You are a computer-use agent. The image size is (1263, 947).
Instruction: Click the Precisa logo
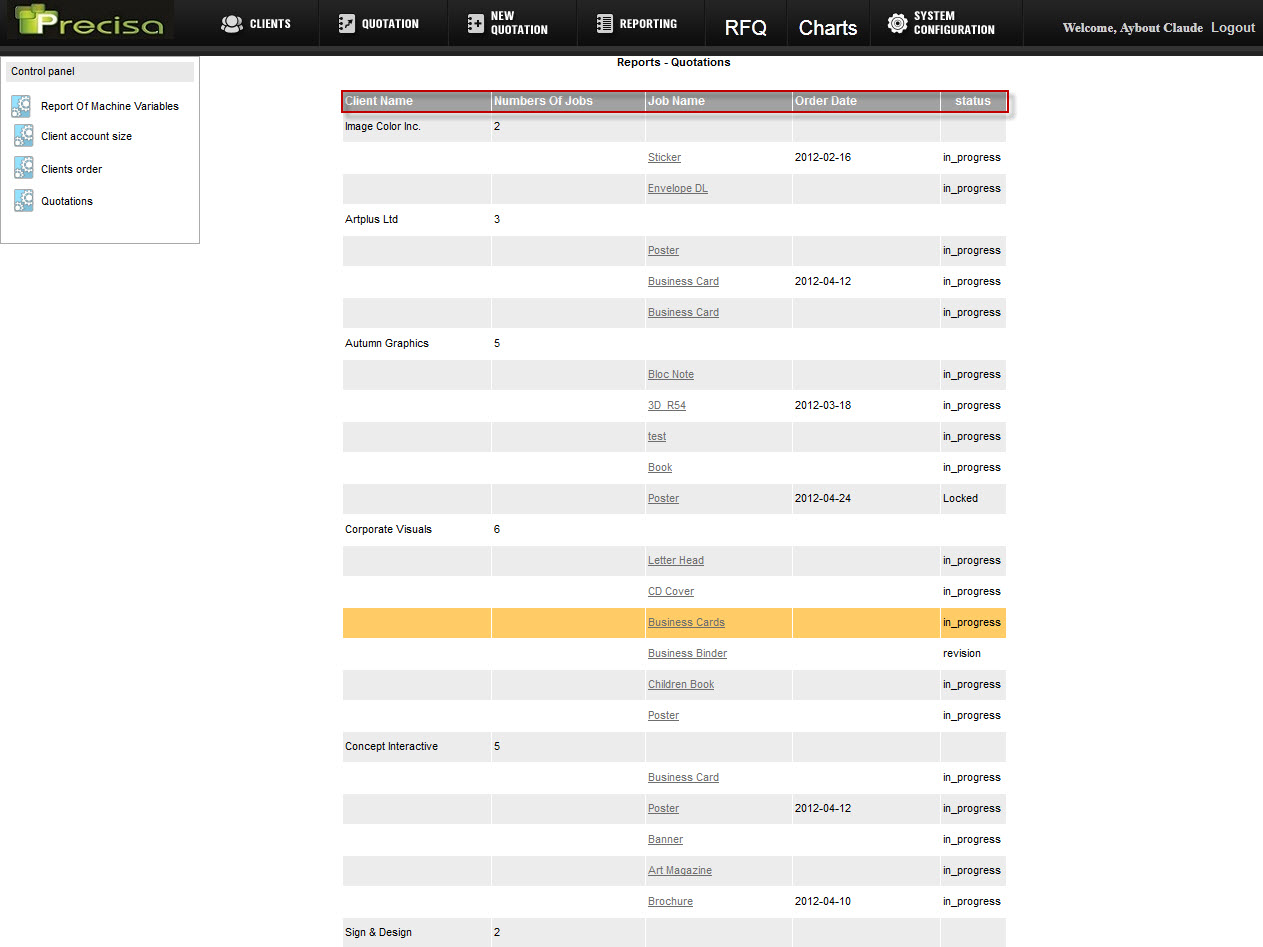89,21
